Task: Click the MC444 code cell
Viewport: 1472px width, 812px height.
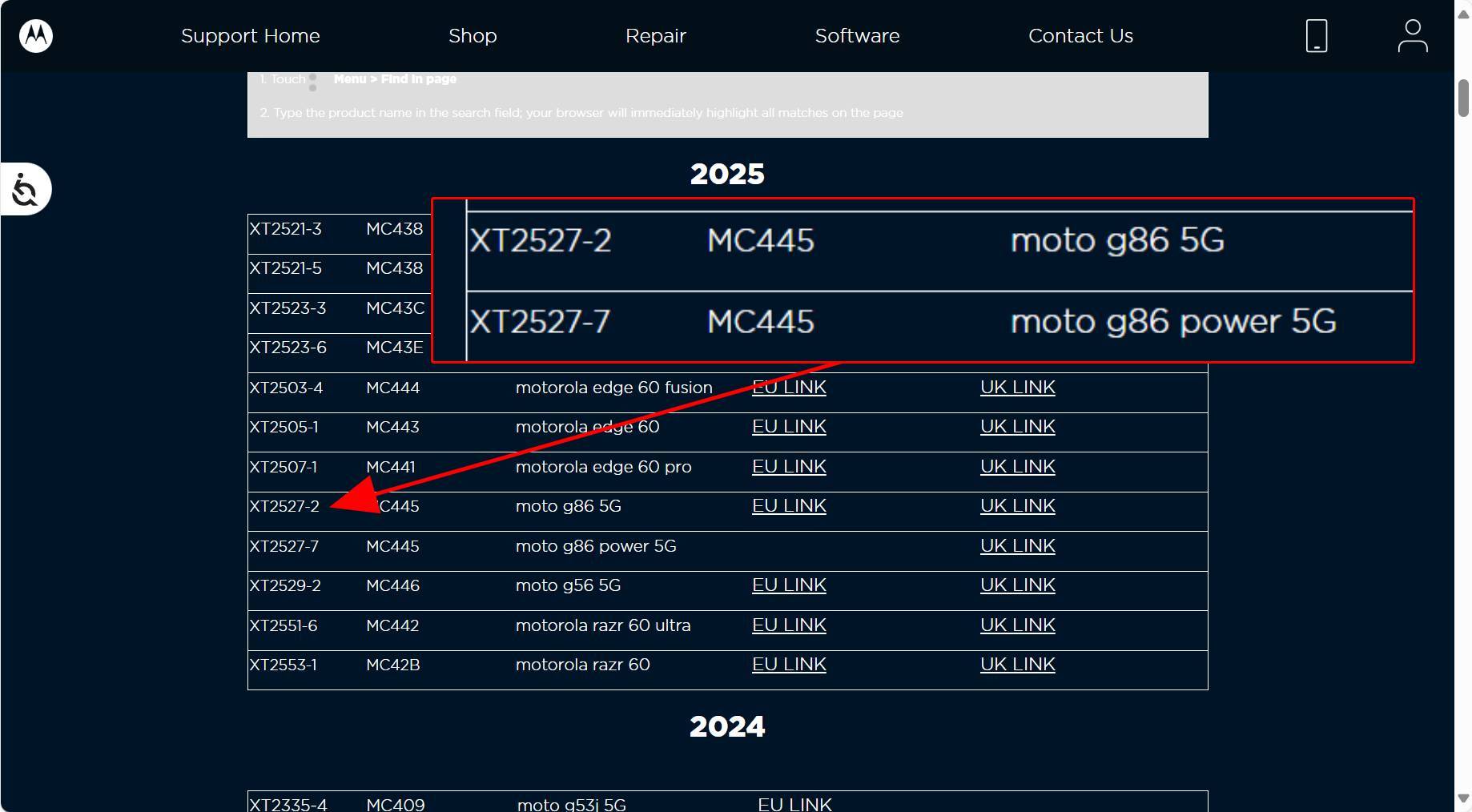Action: pyautogui.click(x=392, y=388)
